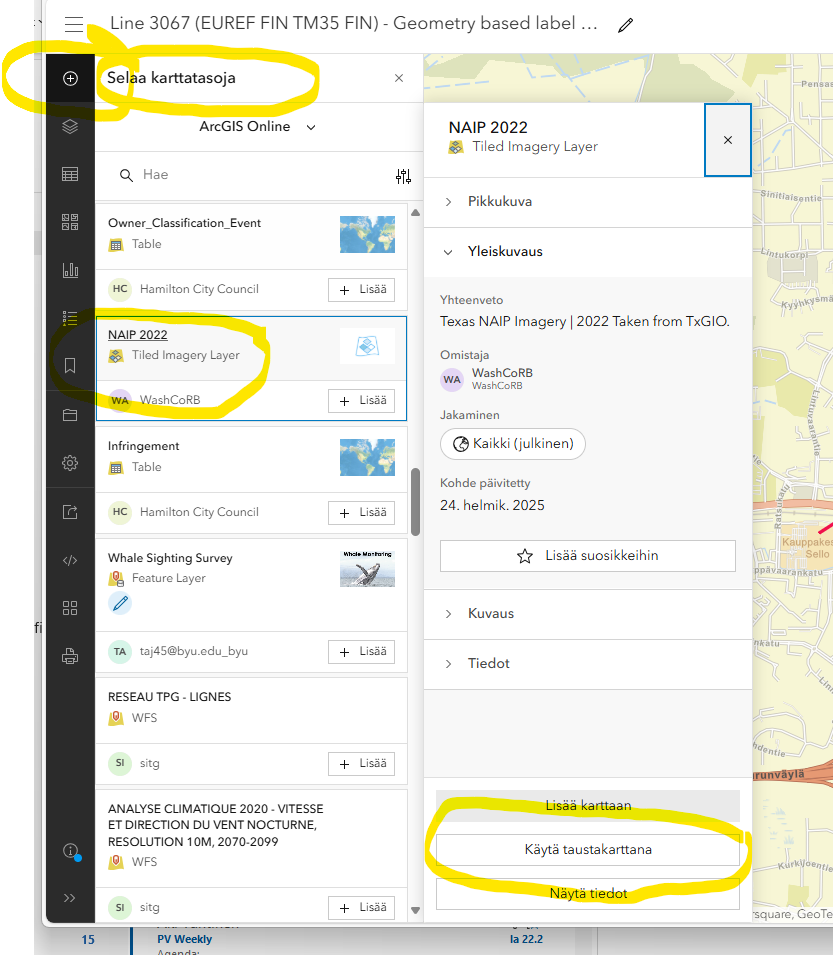Open the Print icon in the sidebar
Image resolution: width=833 pixels, height=955 pixels.
coord(69,656)
